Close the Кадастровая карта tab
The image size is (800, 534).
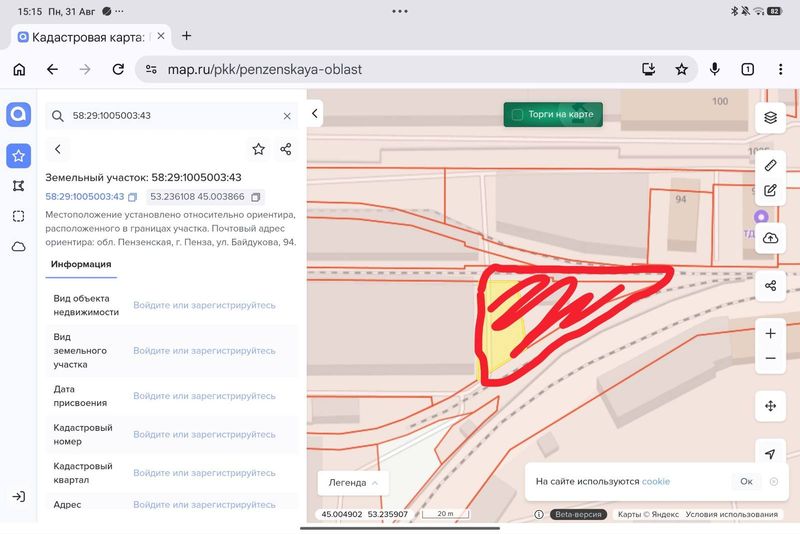click(161, 36)
